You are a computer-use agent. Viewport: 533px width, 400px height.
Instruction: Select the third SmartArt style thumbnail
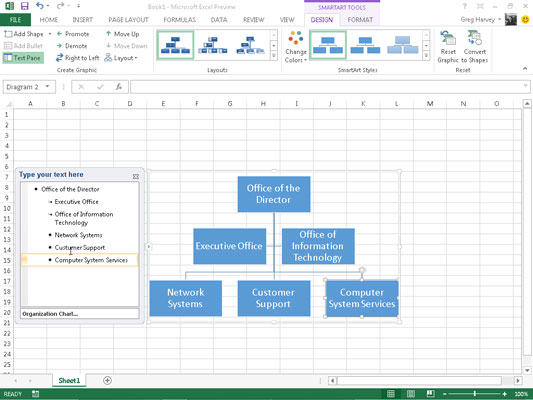coord(403,45)
